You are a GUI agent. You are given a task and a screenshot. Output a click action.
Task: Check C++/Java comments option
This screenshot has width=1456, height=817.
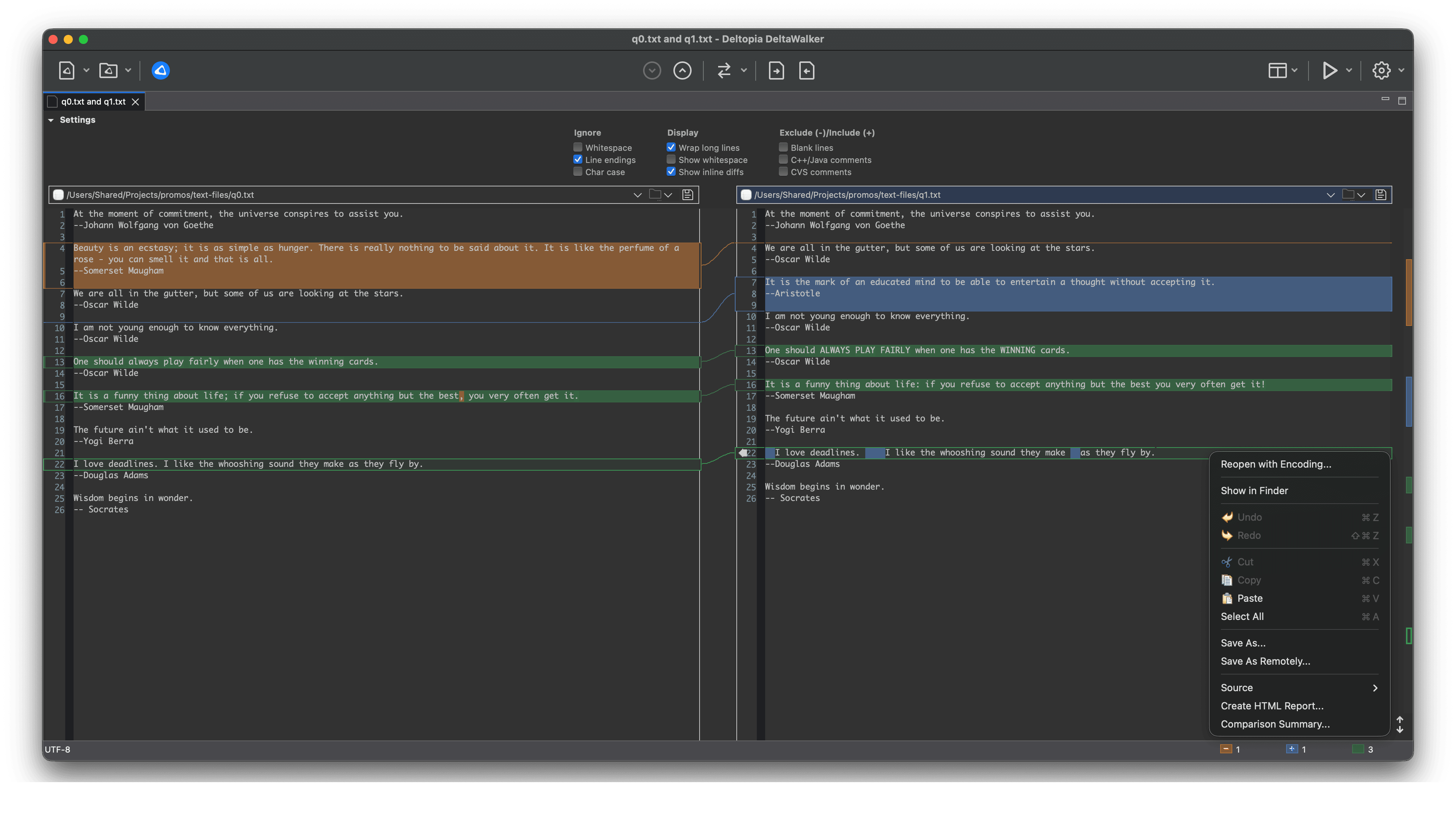coord(783,160)
